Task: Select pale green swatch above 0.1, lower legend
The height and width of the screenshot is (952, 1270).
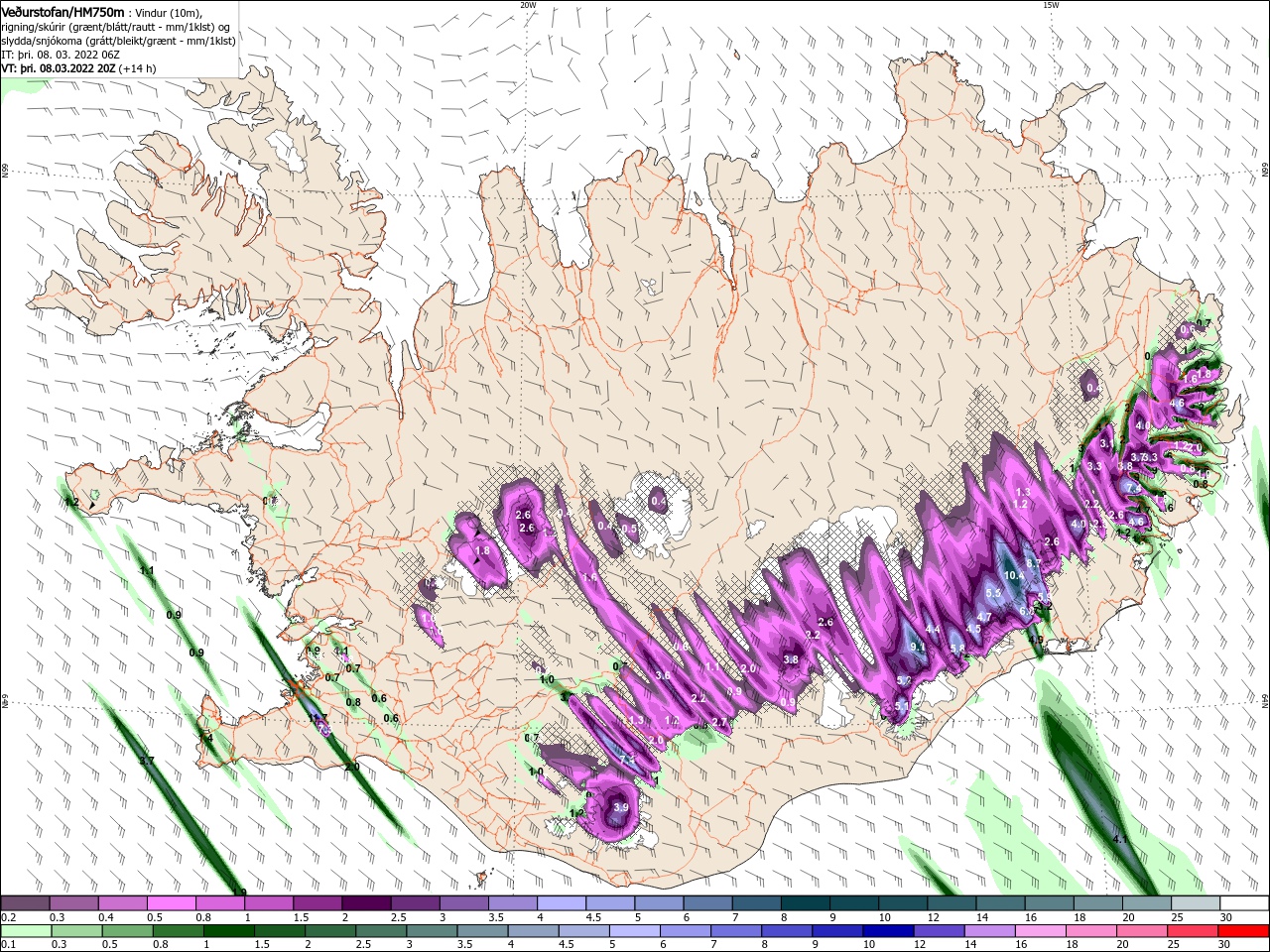Action: (25, 930)
